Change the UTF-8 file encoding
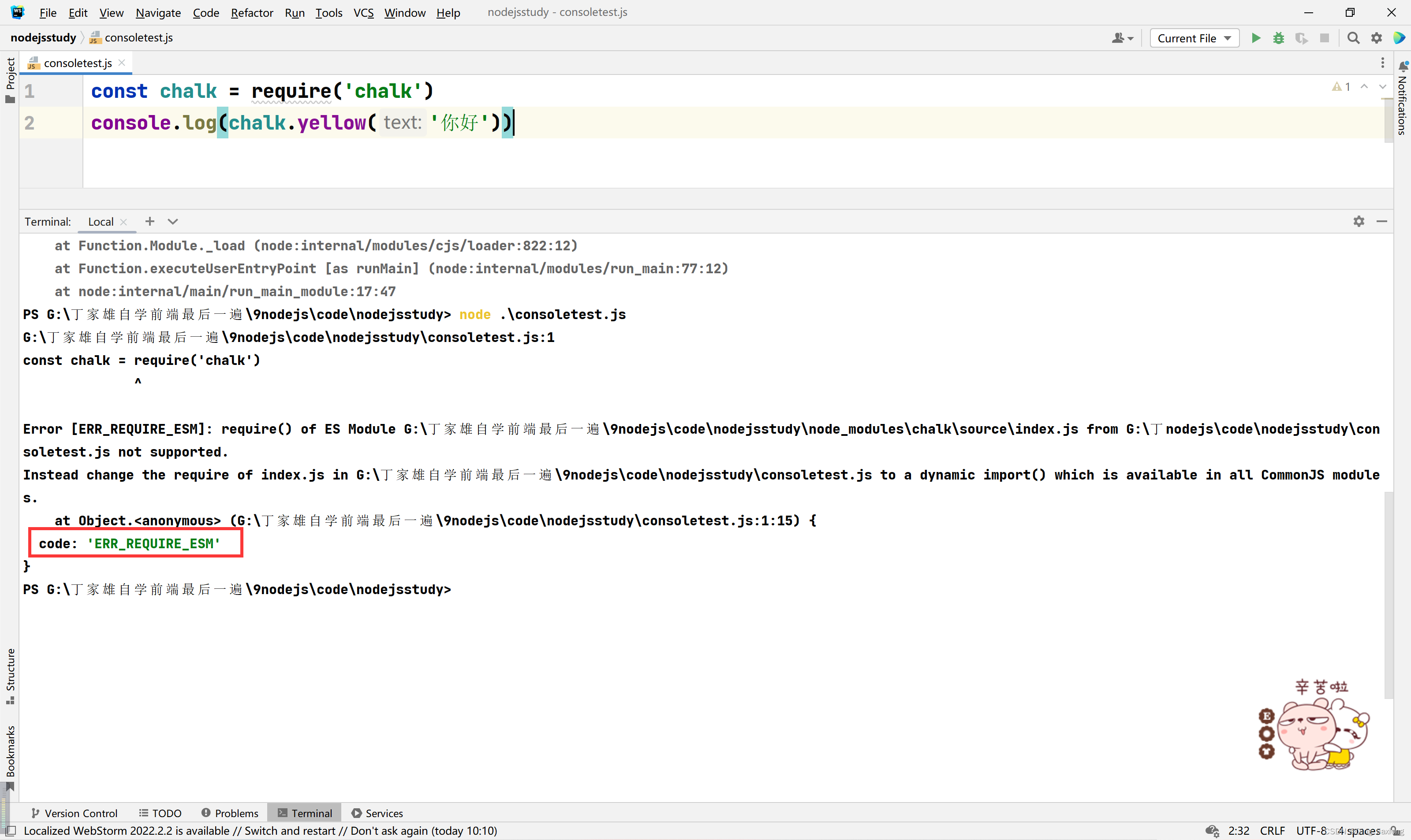Screen dimensions: 1411x840 (x=1311, y=830)
